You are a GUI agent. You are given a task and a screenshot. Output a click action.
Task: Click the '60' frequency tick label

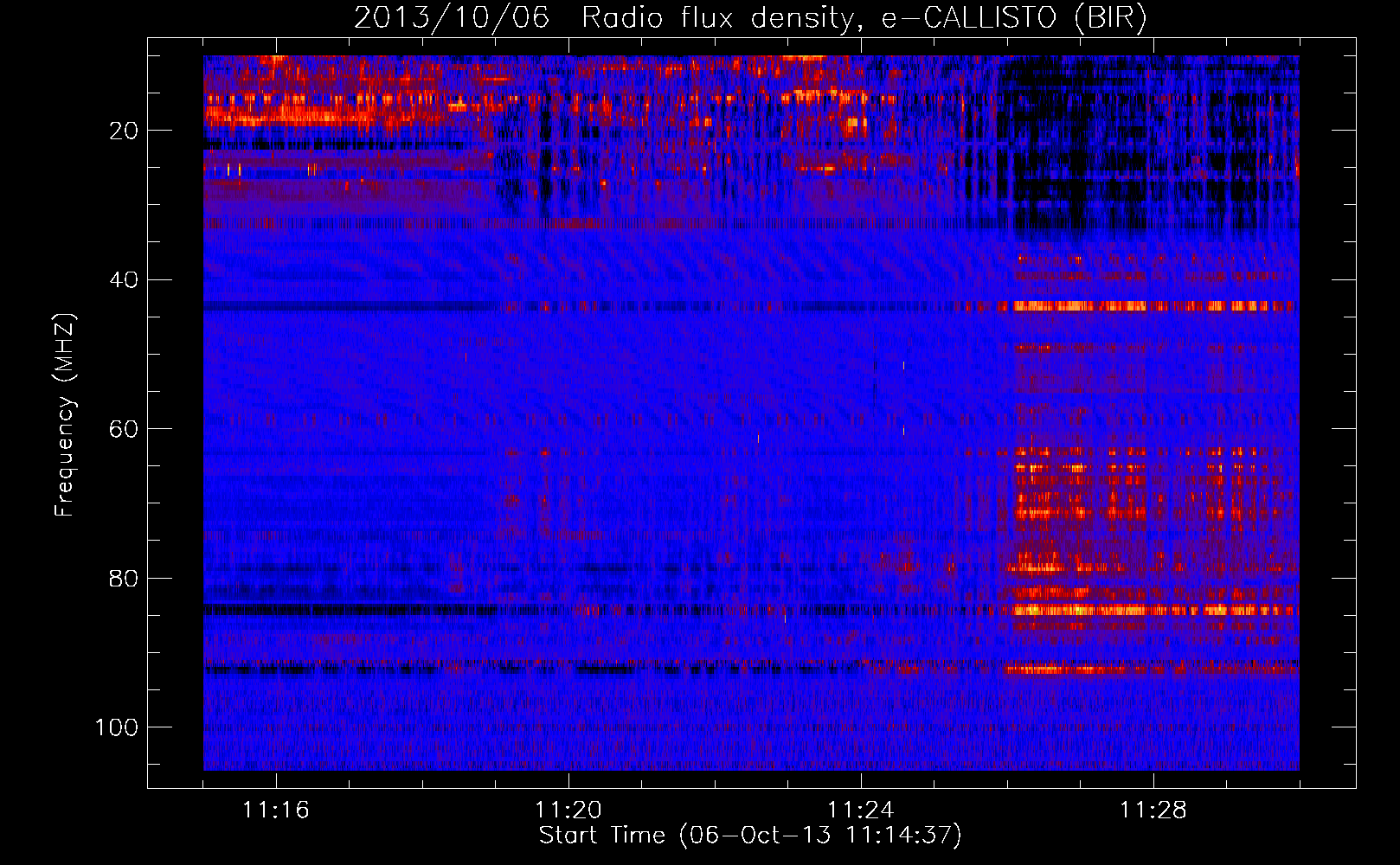click(125, 429)
